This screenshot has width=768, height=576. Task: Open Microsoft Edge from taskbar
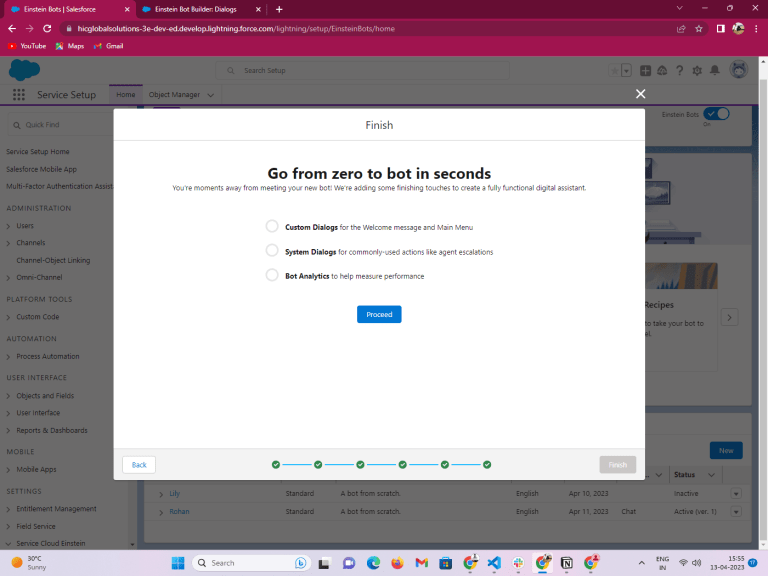(x=373, y=563)
